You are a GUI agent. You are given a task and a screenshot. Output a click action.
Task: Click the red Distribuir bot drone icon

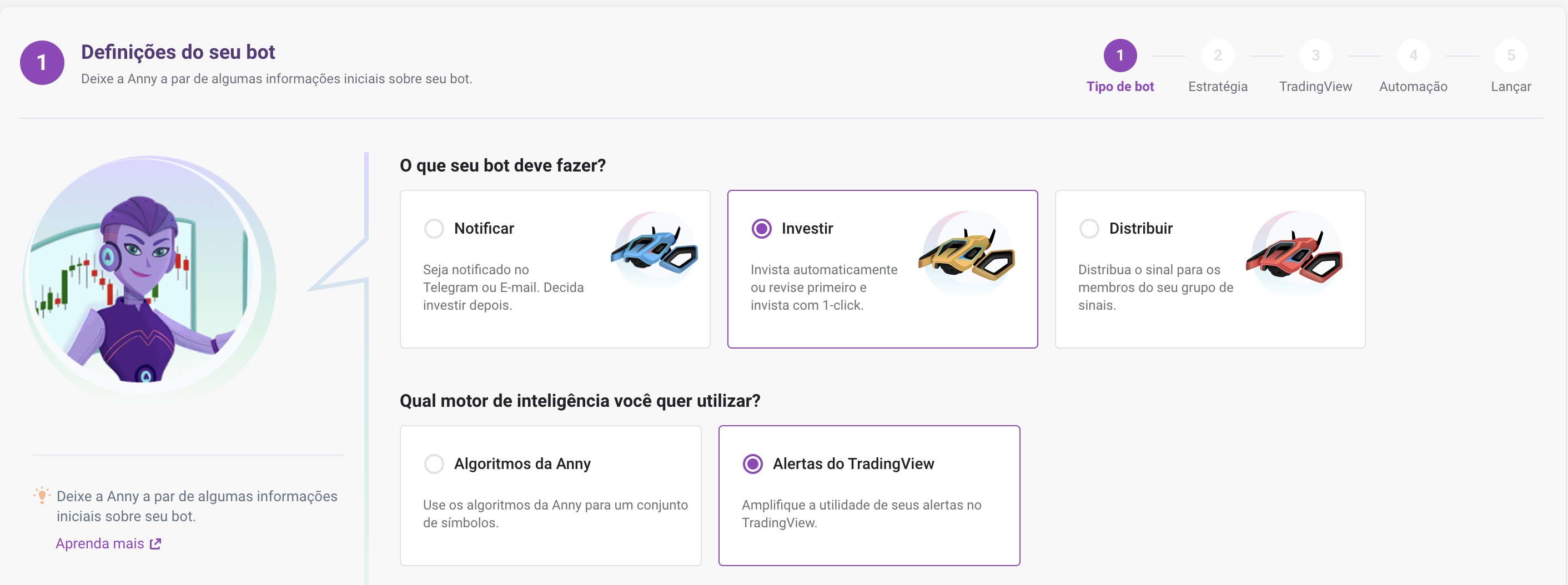[1295, 253]
